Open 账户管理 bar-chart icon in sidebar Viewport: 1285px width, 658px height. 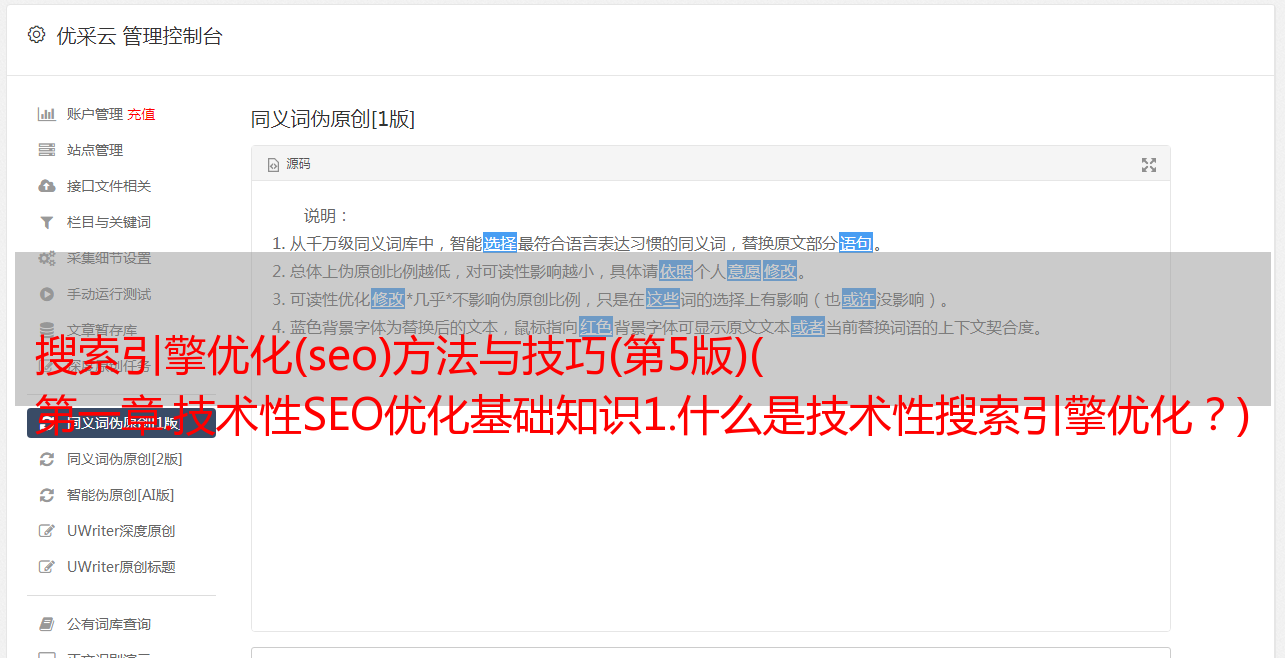coord(46,114)
